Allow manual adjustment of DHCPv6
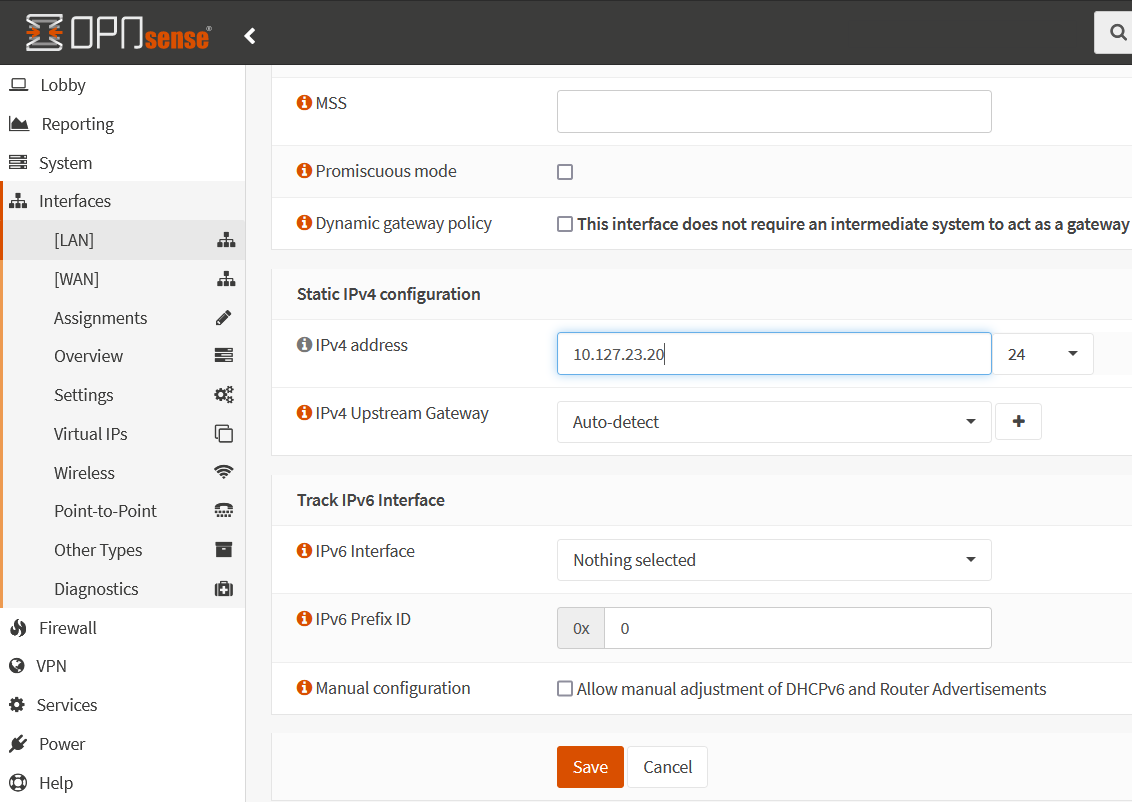1132x802 pixels. point(565,688)
